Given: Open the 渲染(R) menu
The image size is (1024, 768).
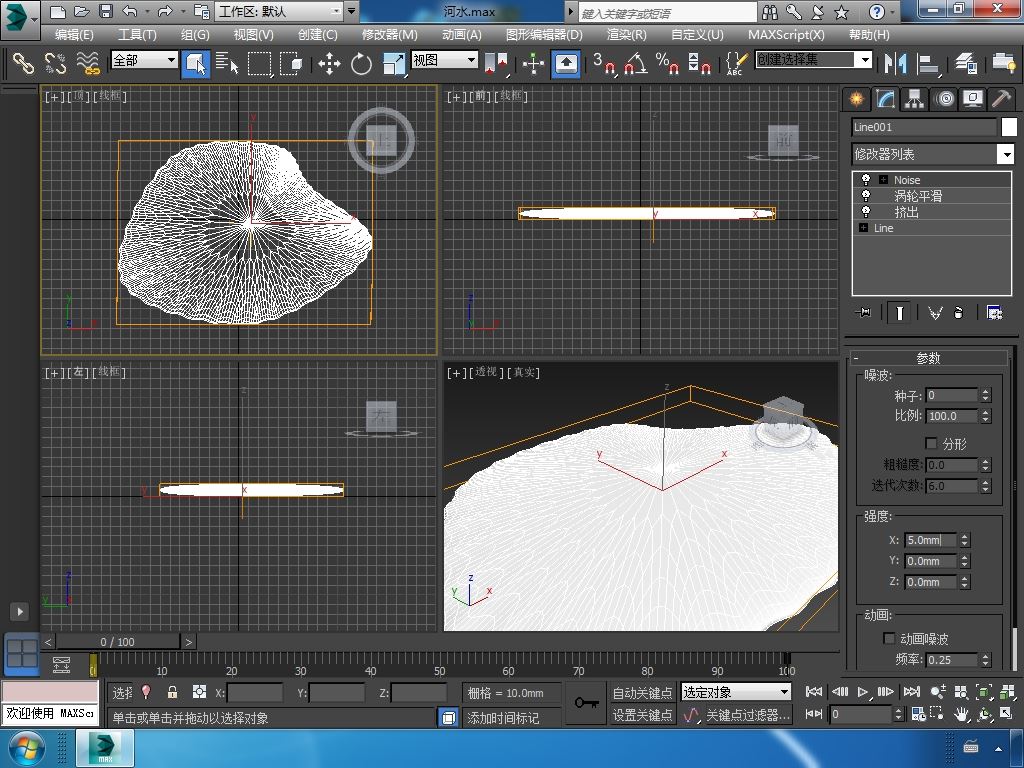Looking at the screenshot, I should pos(626,35).
